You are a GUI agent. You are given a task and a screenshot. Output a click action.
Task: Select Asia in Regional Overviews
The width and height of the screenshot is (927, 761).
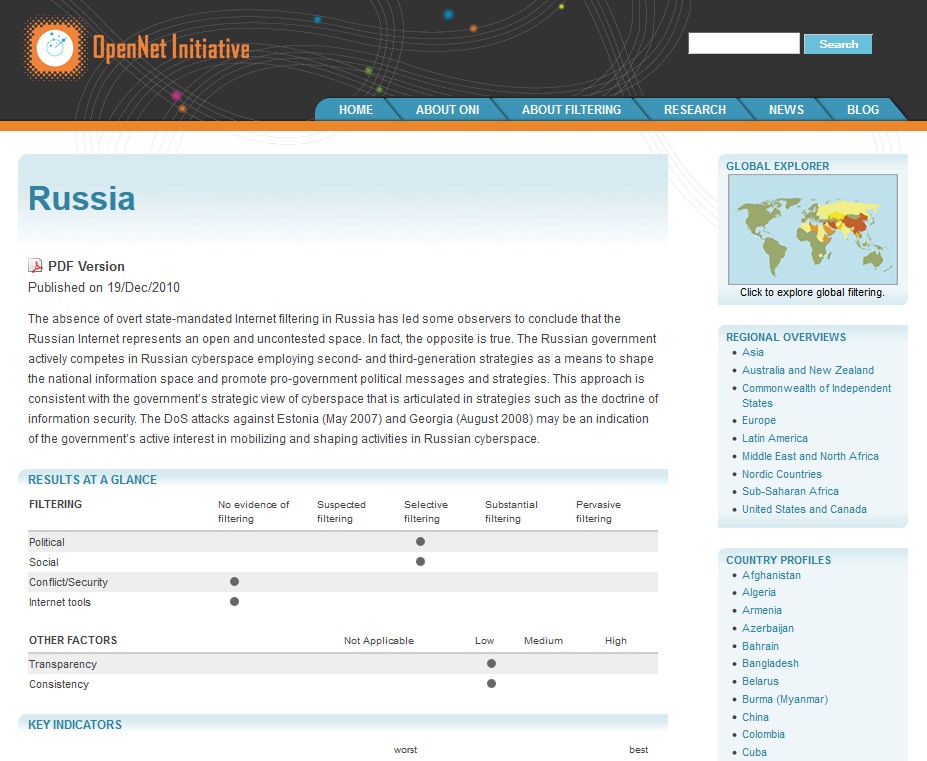753,352
